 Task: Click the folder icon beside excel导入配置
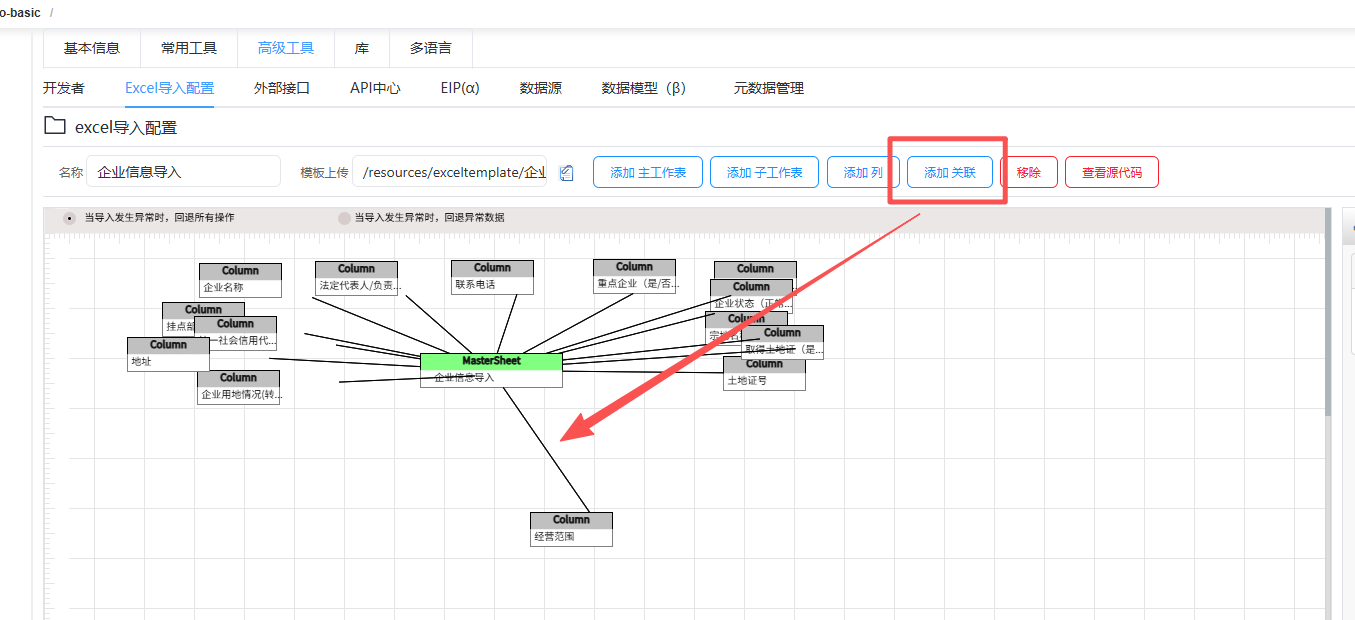pyautogui.click(x=55, y=126)
